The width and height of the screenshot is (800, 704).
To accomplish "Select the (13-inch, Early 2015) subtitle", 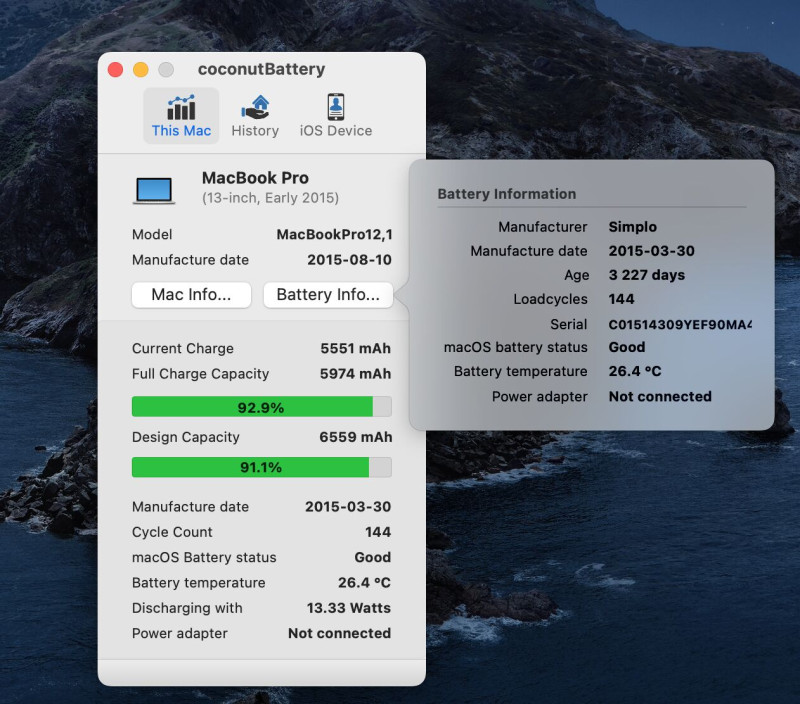I will click(270, 198).
